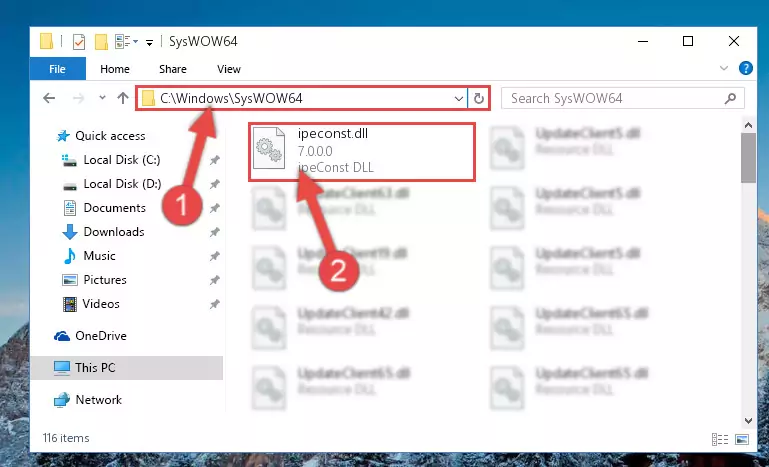The height and width of the screenshot is (467, 769).
Task: Expand the ribbon with the chevron
Action: coord(723,68)
